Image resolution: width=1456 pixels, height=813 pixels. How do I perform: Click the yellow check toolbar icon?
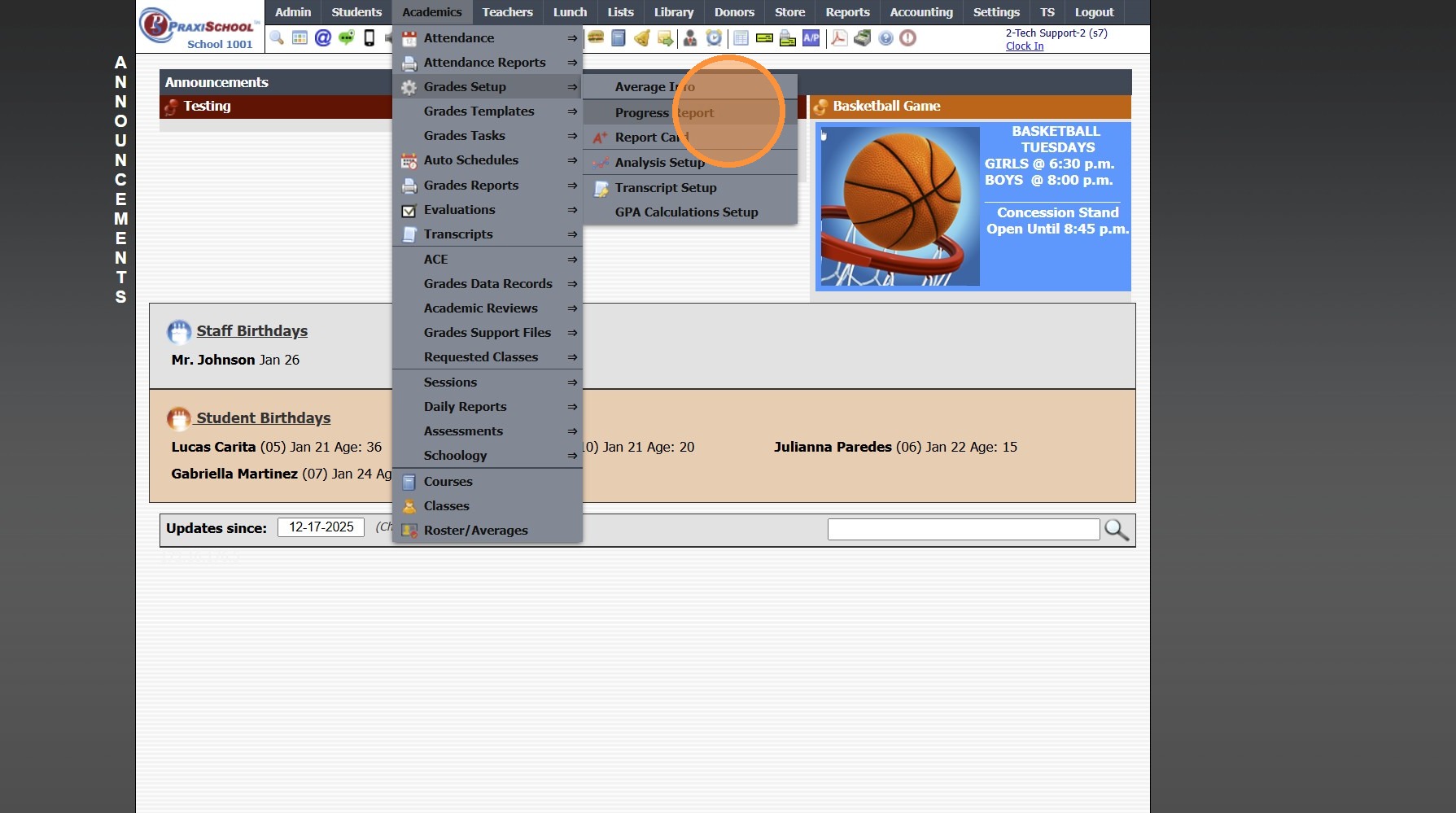tap(764, 38)
